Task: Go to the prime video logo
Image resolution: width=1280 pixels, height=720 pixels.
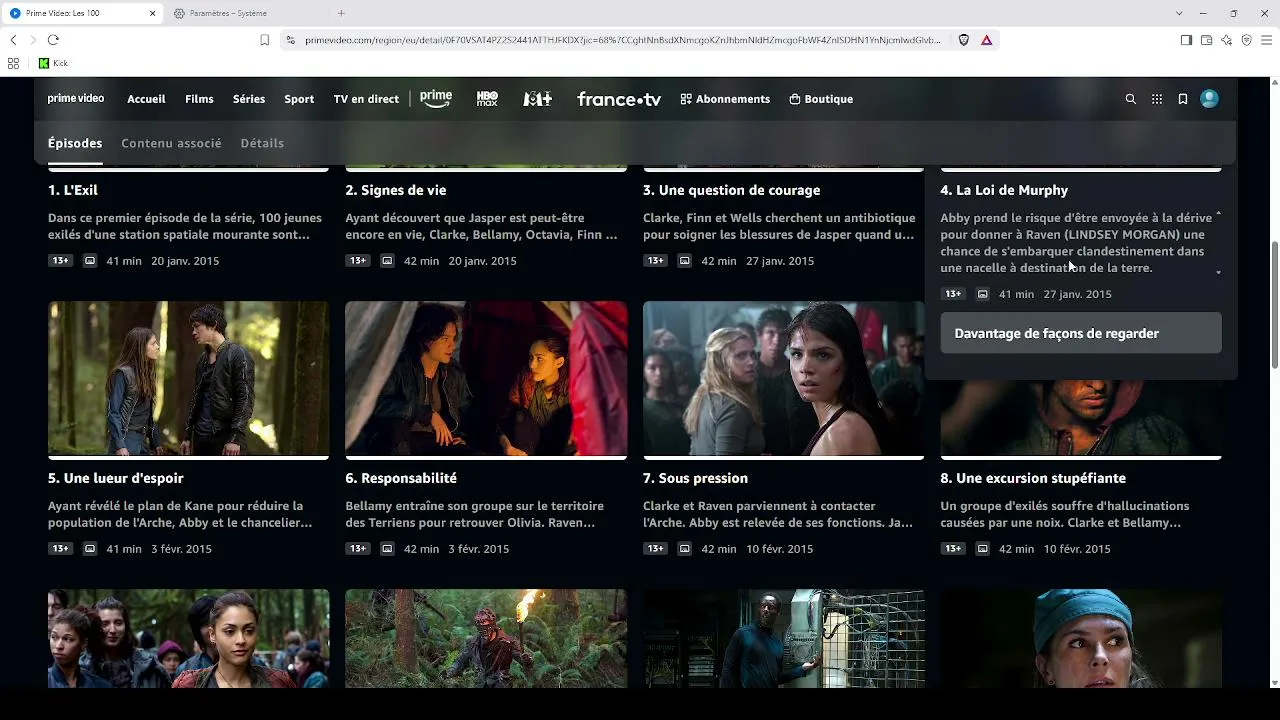Action: click(x=76, y=99)
